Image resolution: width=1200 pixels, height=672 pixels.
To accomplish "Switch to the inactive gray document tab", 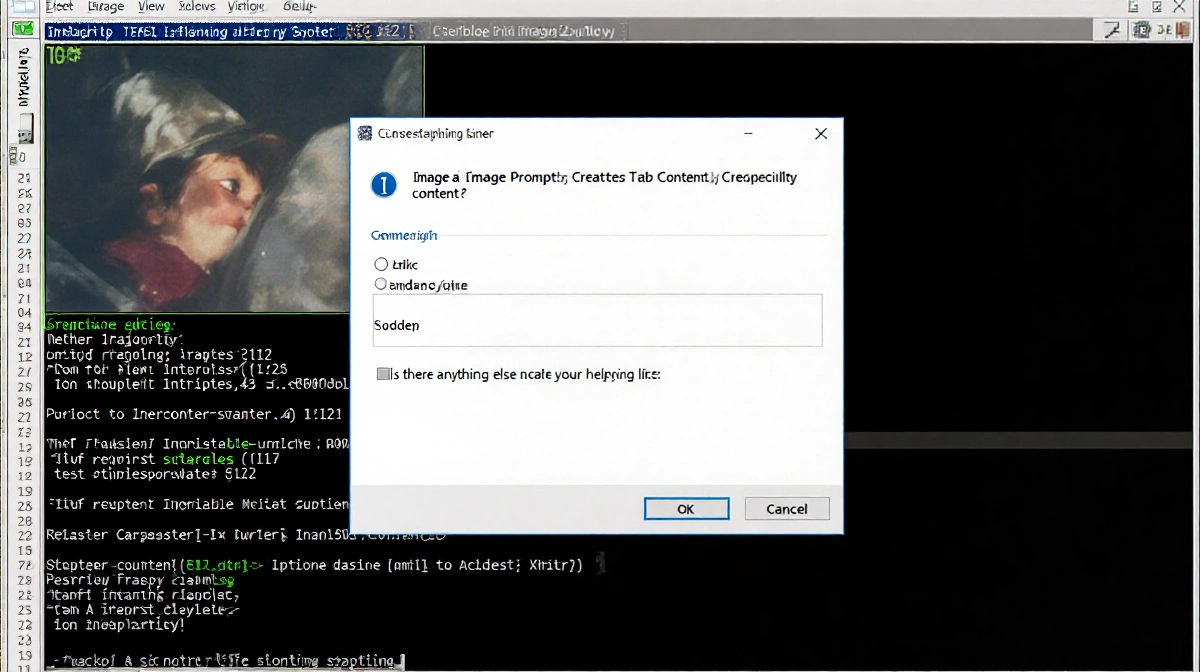I will click(x=525, y=31).
